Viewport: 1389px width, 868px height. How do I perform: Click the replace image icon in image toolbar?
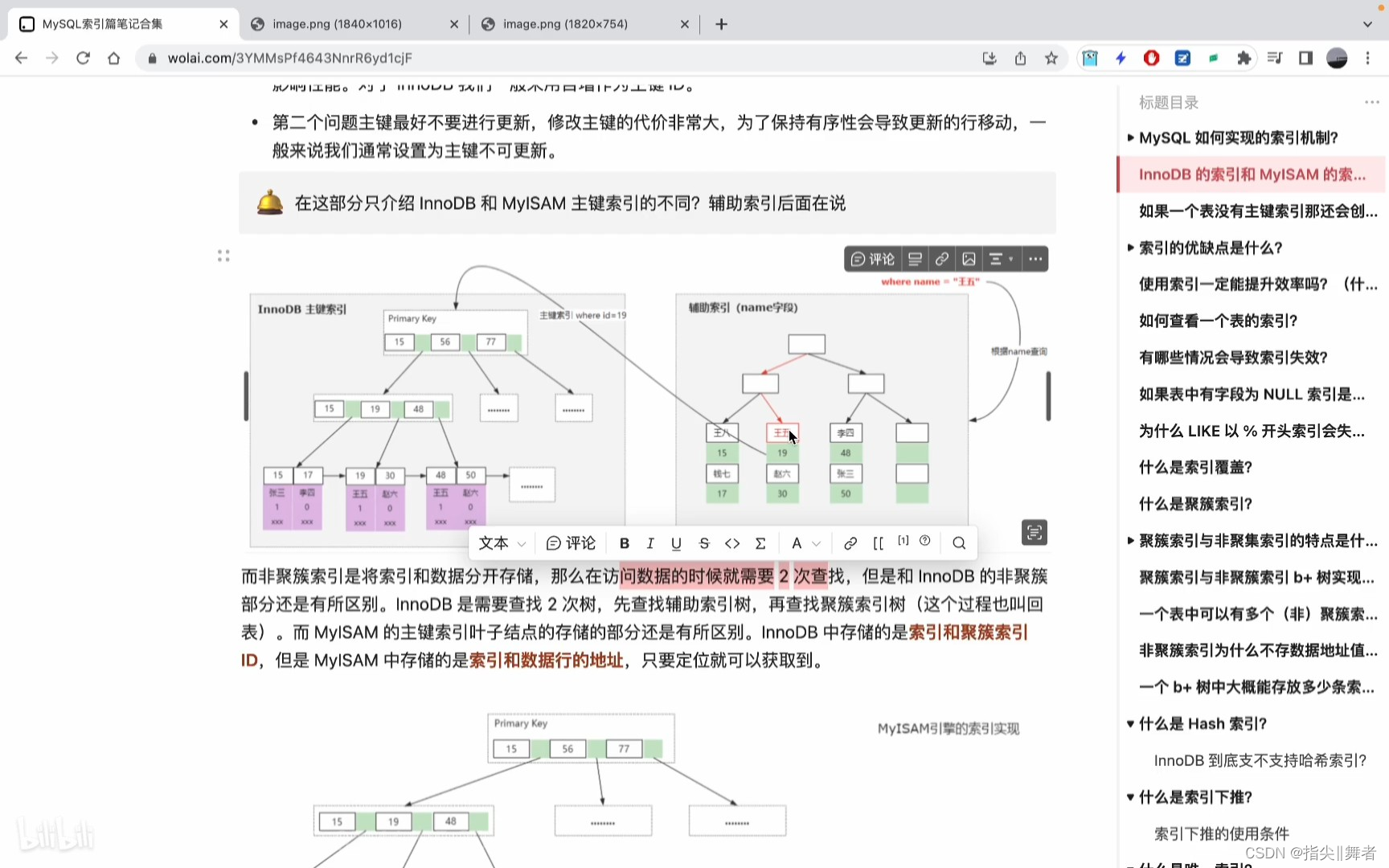click(x=969, y=259)
